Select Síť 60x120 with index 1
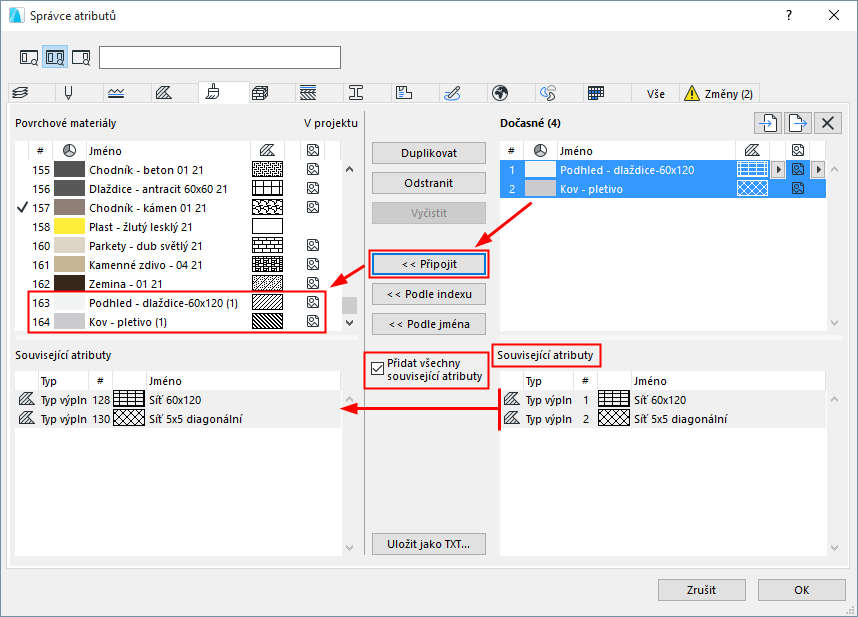The image size is (858, 617). [x=663, y=400]
